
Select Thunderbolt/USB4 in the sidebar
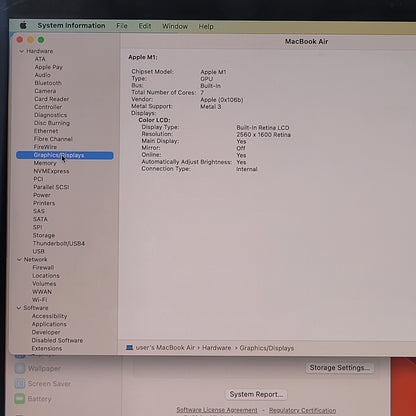[x=59, y=243]
